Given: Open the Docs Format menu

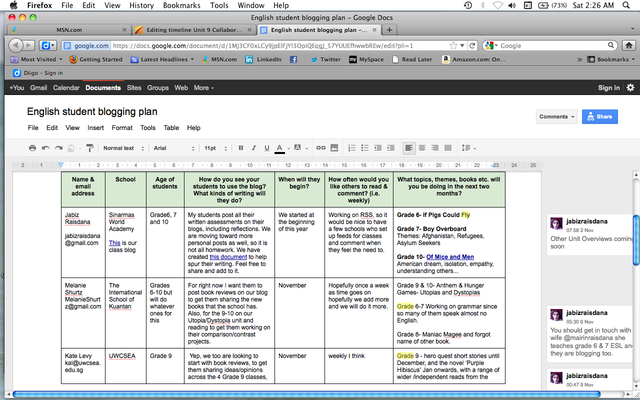Looking at the screenshot, I should (x=122, y=128).
